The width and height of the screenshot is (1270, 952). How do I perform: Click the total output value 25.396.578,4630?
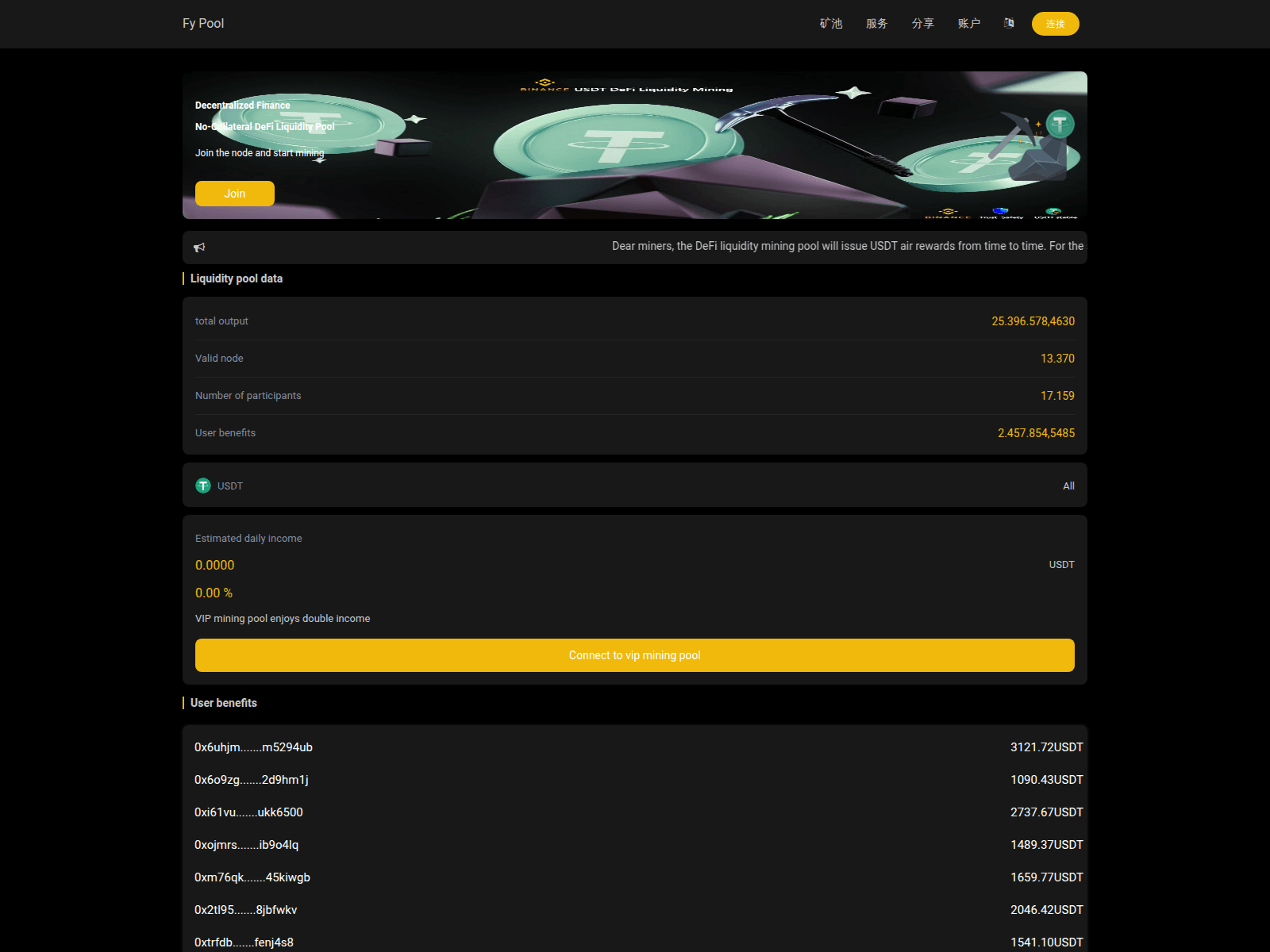point(1033,321)
